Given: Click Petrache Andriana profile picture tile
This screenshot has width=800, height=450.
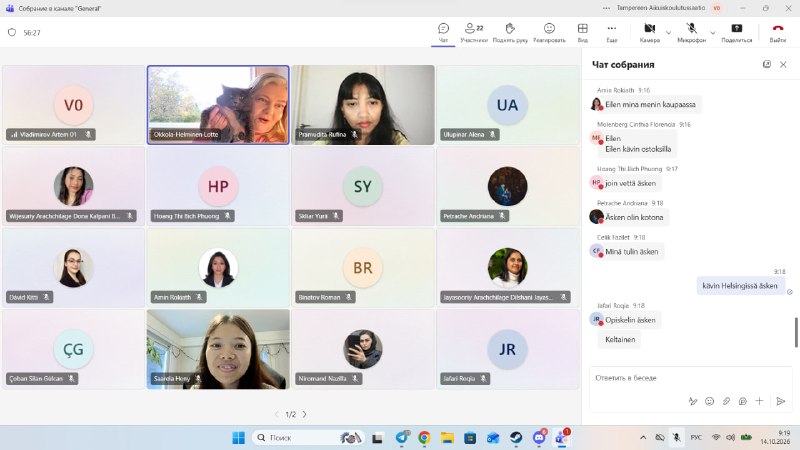Looking at the screenshot, I should coord(507,186).
